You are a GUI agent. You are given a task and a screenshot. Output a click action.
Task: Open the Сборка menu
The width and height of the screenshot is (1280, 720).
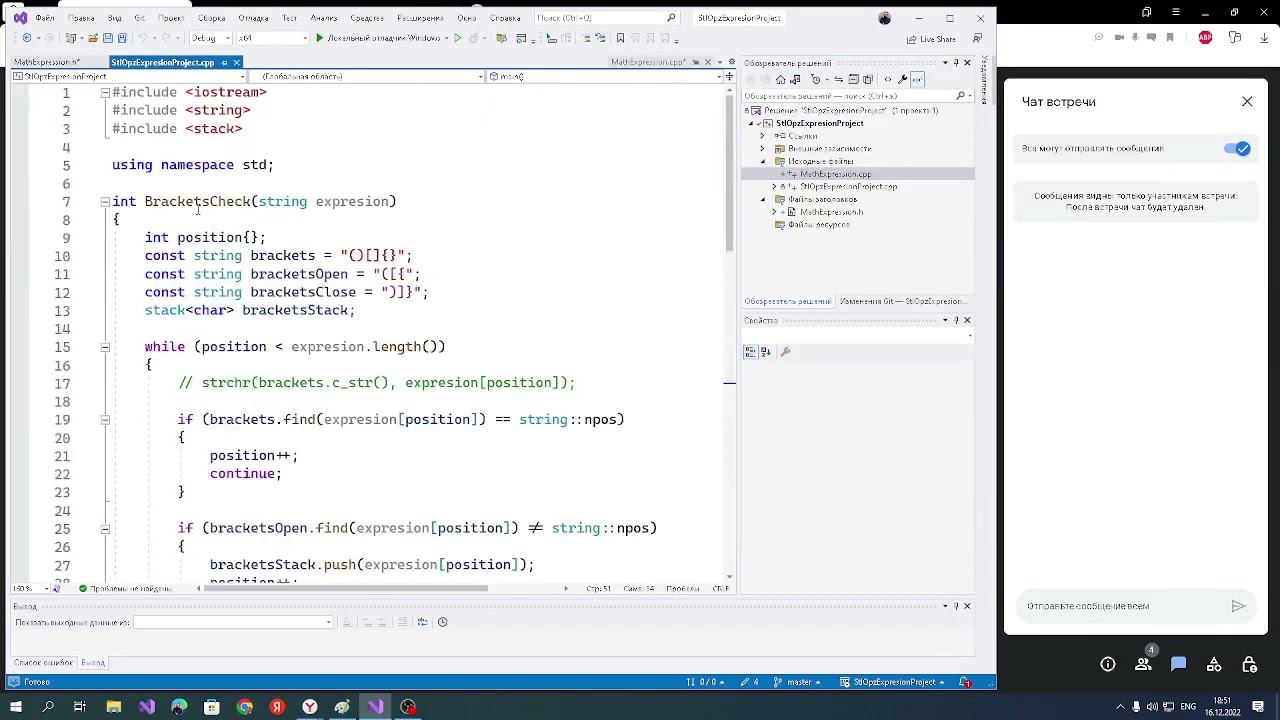tap(211, 18)
